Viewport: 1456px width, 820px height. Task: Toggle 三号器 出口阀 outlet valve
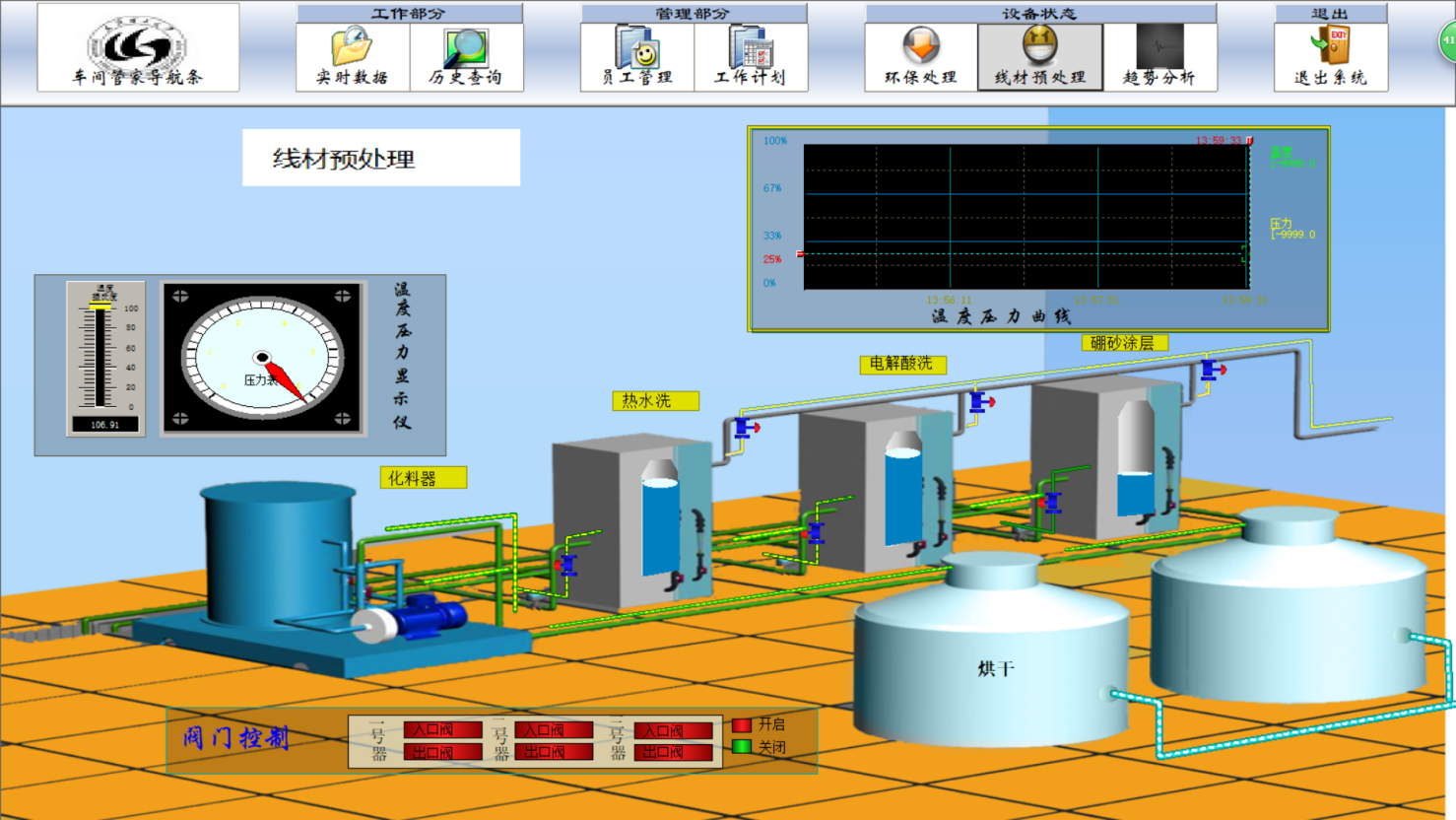pyautogui.click(x=673, y=752)
